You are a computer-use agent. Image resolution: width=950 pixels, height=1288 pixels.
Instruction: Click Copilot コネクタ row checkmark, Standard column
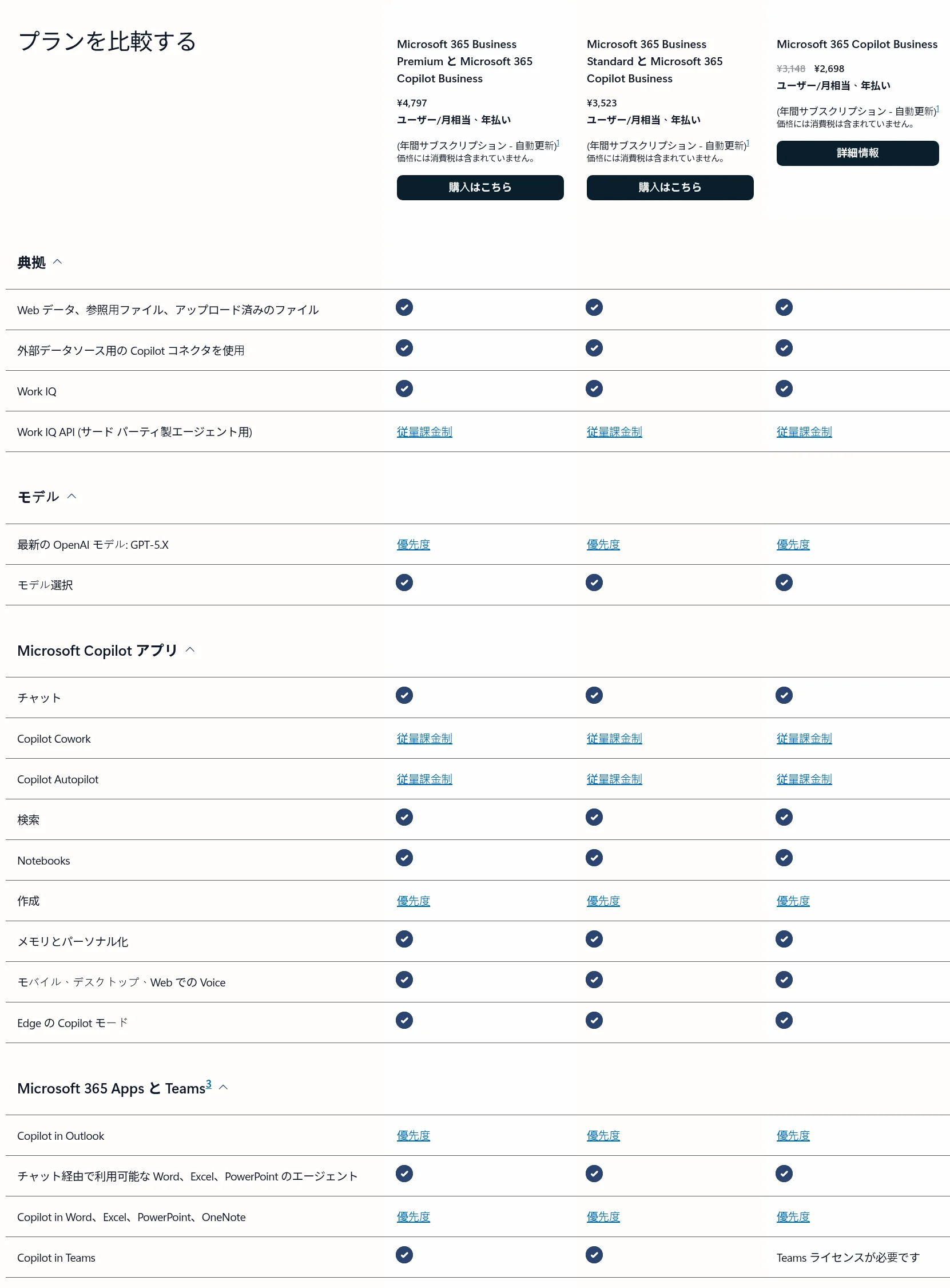pos(594,348)
